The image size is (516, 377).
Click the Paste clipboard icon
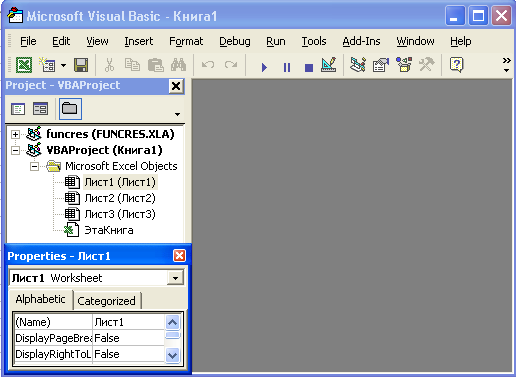(x=155, y=65)
